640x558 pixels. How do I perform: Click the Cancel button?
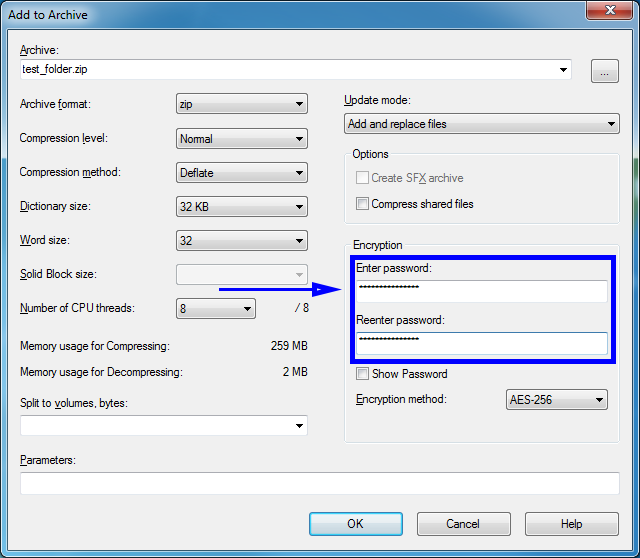(463, 524)
